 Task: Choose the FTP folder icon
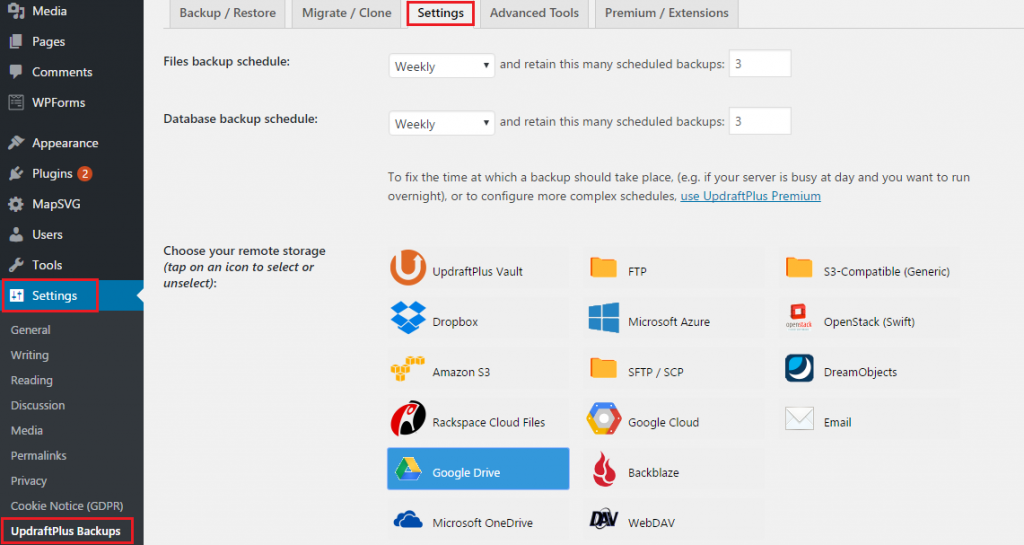tap(603, 268)
